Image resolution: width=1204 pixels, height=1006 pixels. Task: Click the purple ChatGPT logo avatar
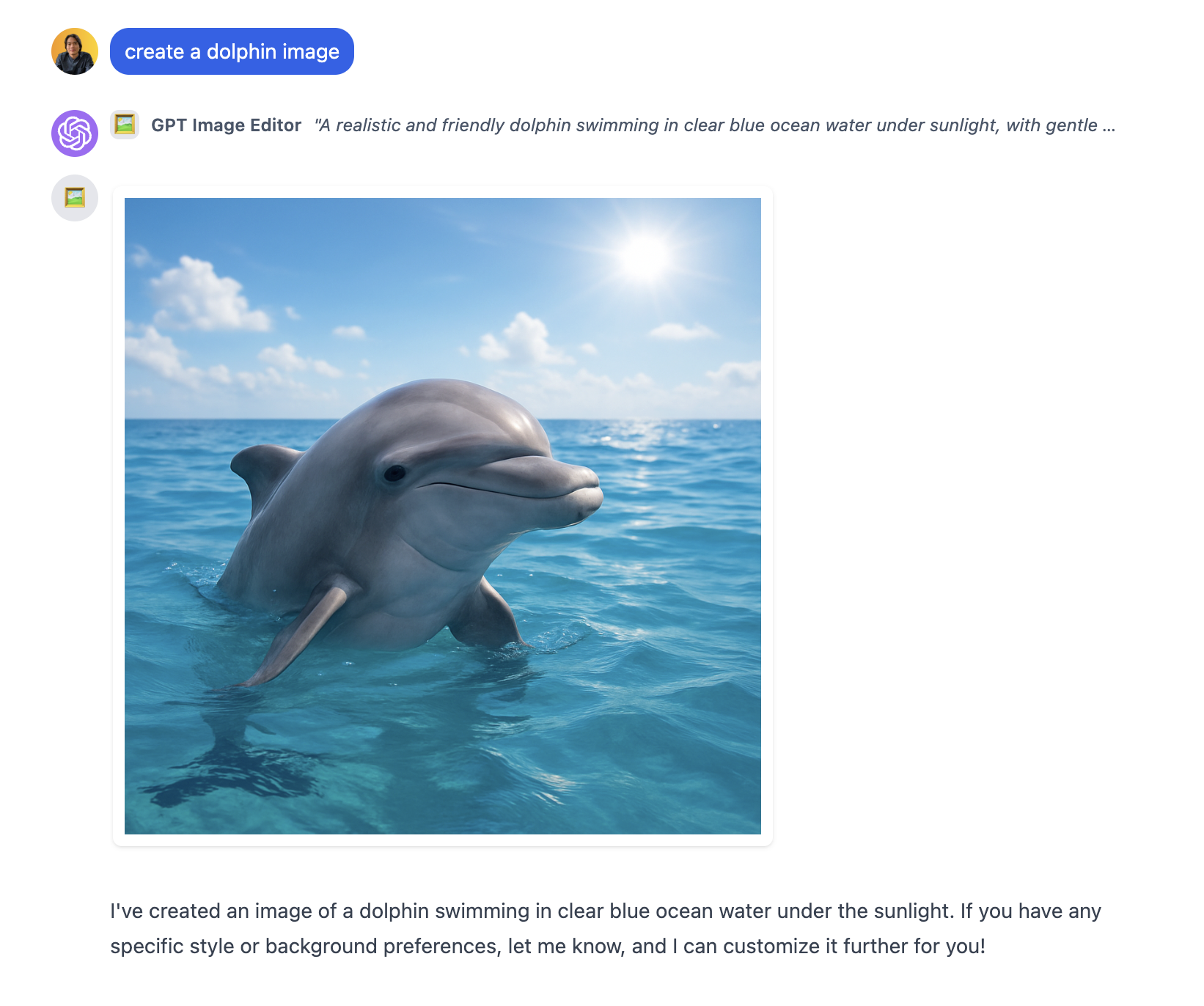[75, 133]
